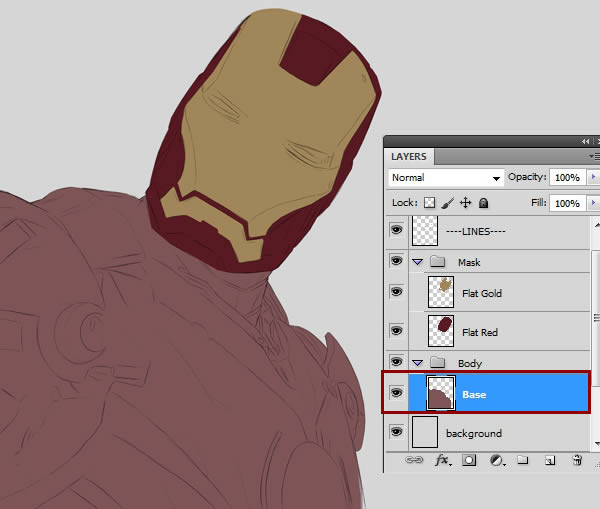Select the Base layer thumbnail
600x509 pixels.
[441, 393]
